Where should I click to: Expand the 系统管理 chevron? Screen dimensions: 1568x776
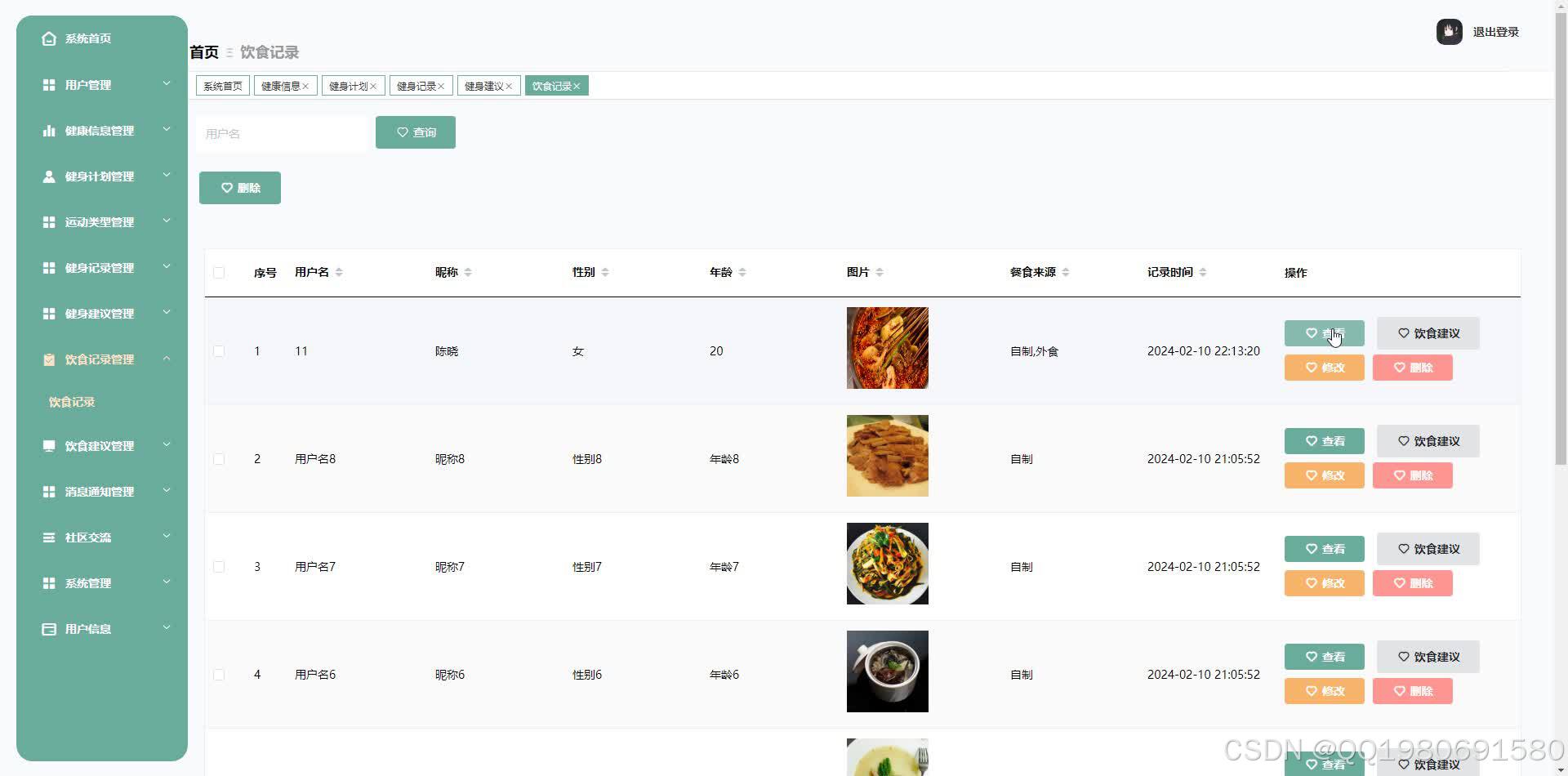click(167, 582)
